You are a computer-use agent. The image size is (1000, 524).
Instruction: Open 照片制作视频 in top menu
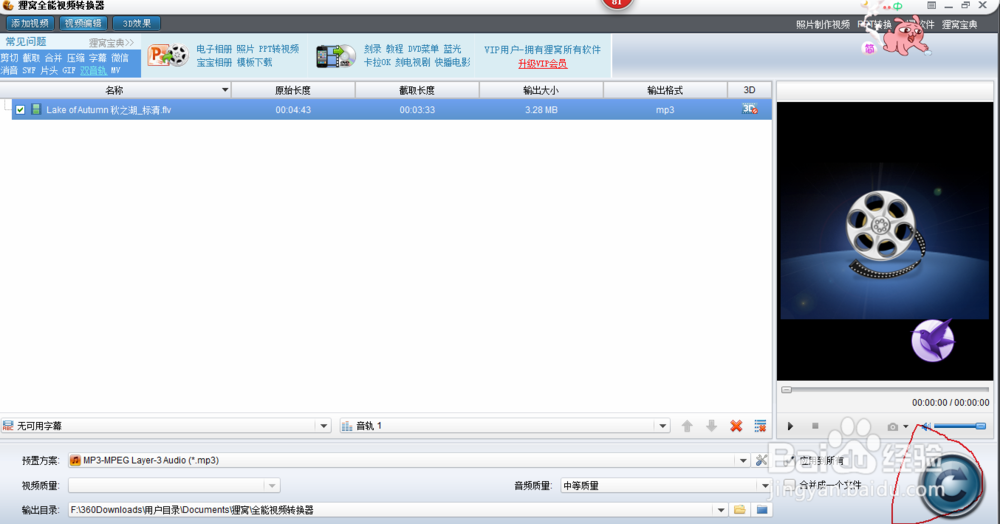click(823, 24)
